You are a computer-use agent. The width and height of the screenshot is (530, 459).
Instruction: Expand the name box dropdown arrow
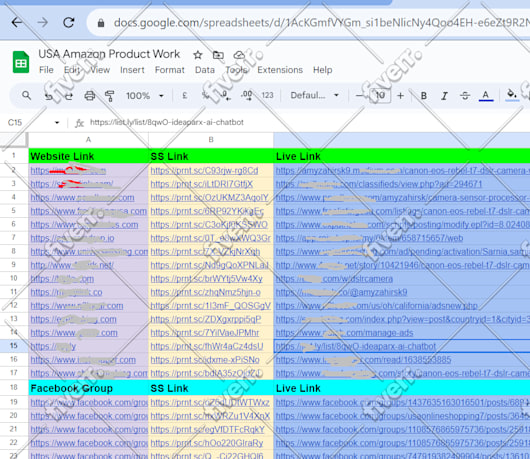point(57,122)
